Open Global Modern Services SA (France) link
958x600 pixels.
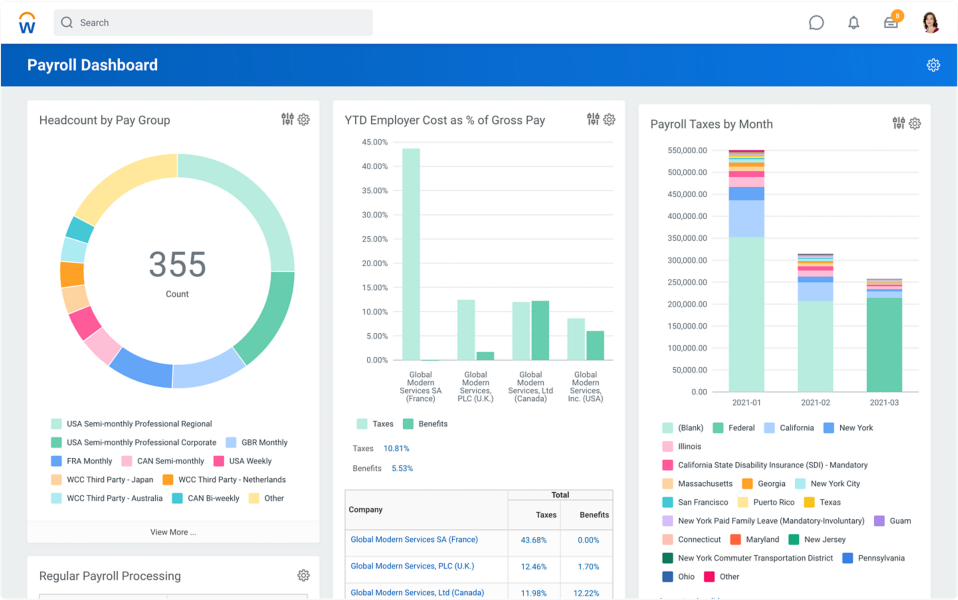[x=414, y=540]
